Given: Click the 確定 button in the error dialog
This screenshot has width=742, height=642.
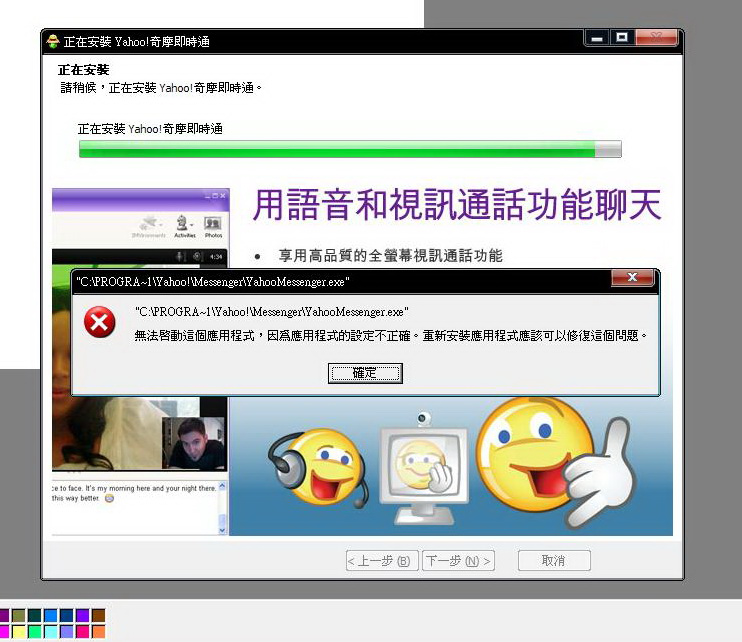Looking at the screenshot, I should coord(365,373).
